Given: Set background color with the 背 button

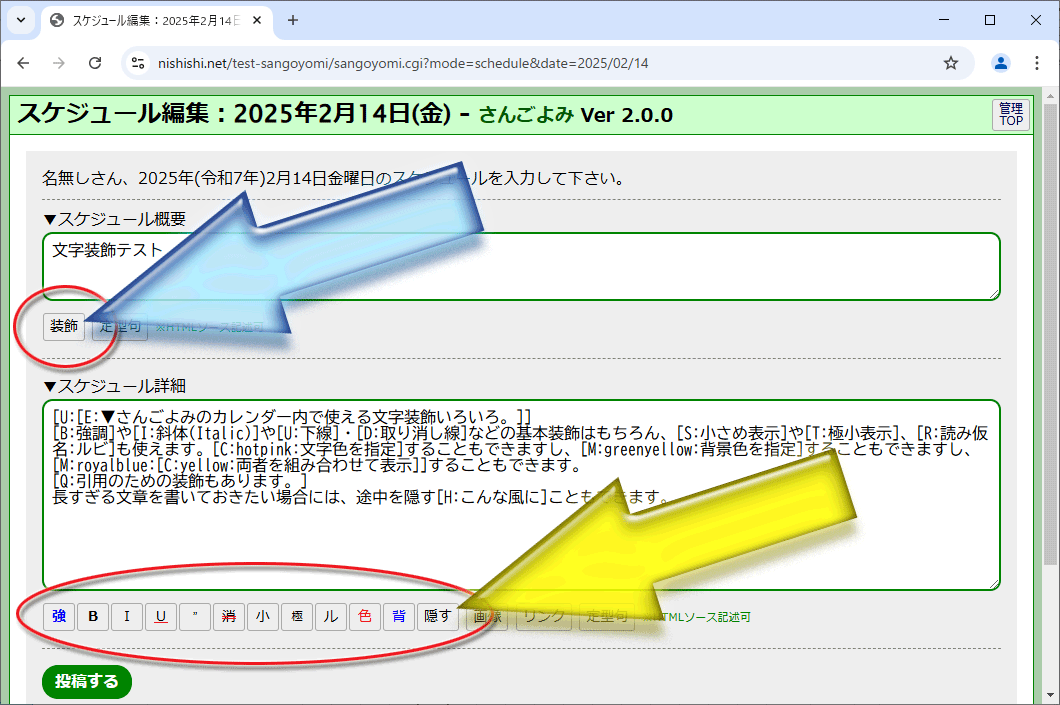Looking at the screenshot, I should [399, 616].
